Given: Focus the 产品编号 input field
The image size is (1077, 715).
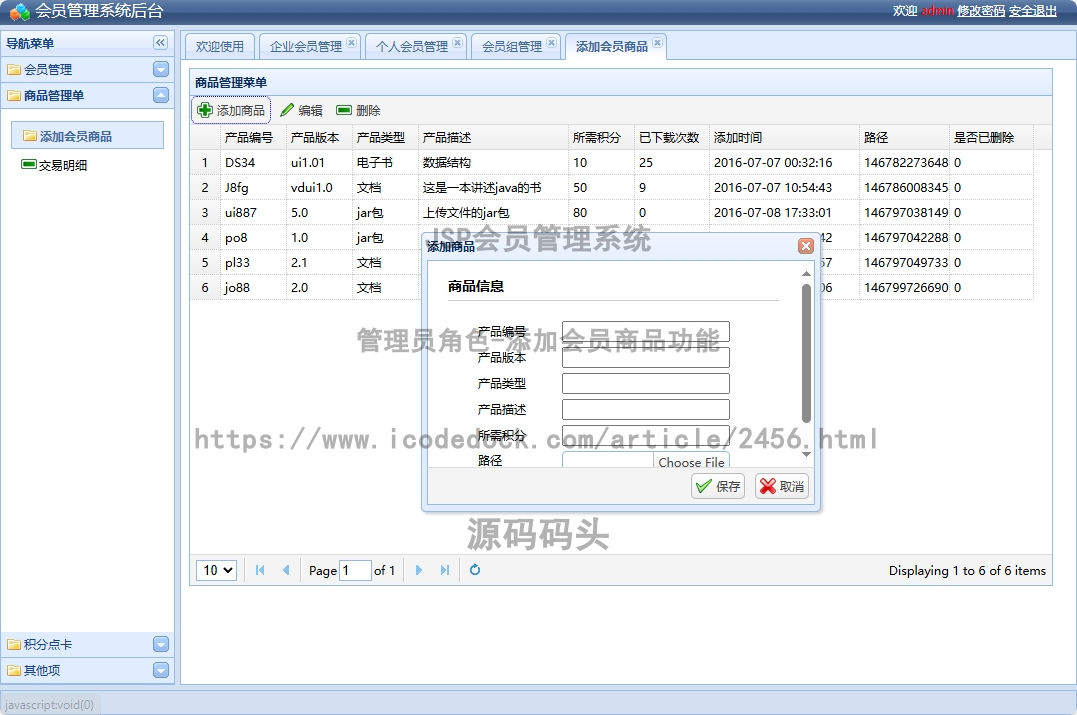Looking at the screenshot, I should point(646,332).
